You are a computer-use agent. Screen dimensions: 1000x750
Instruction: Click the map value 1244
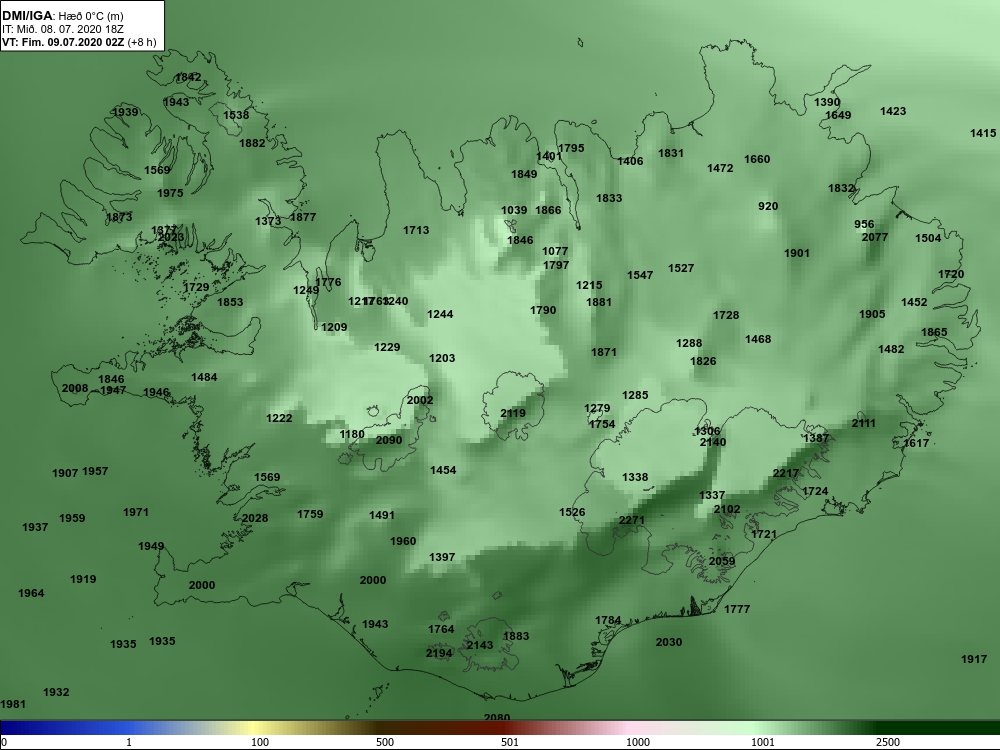point(440,314)
